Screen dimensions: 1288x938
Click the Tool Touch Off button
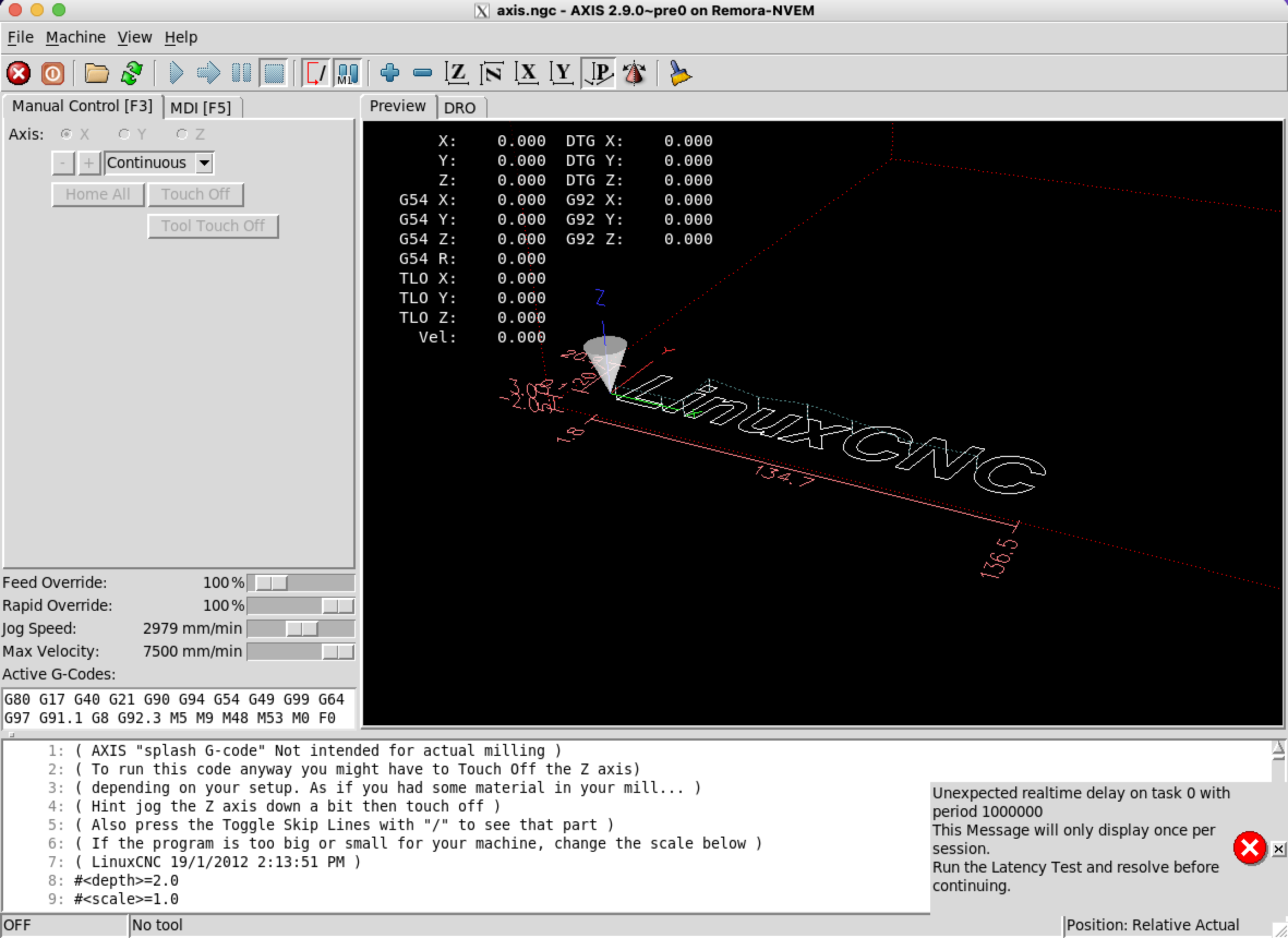[x=213, y=226]
